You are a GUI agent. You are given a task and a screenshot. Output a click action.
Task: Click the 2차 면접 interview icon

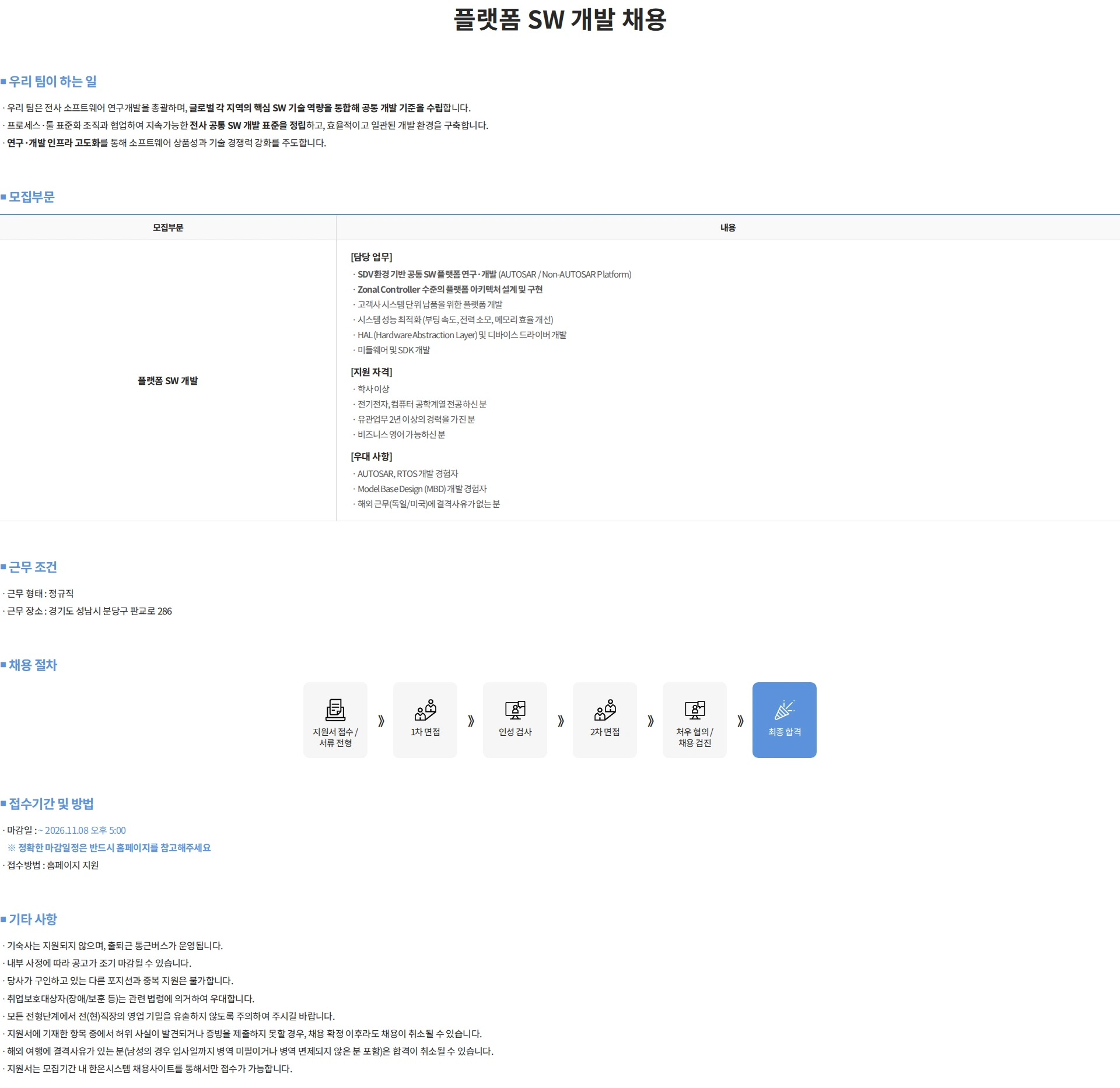click(x=605, y=710)
